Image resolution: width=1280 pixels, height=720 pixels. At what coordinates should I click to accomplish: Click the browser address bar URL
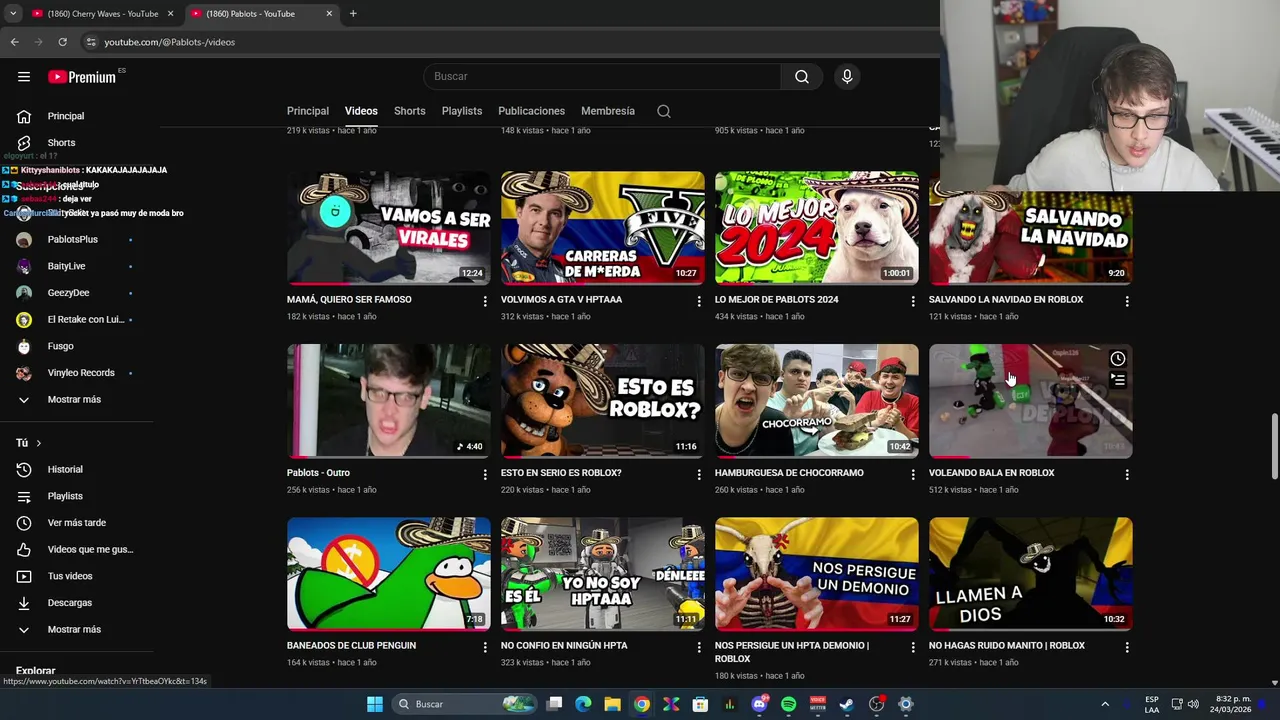(170, 42)
